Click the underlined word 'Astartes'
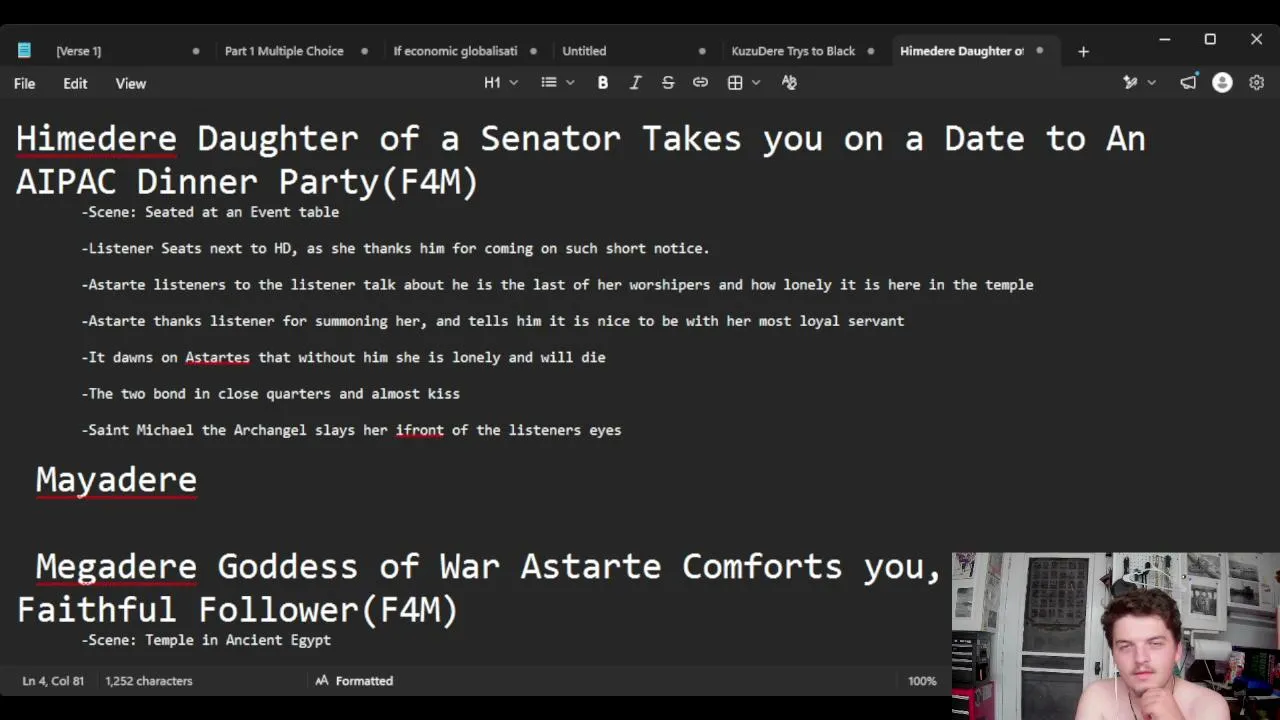The width and height of the screenshot is (1280, 720). click(x=217, y=357)
